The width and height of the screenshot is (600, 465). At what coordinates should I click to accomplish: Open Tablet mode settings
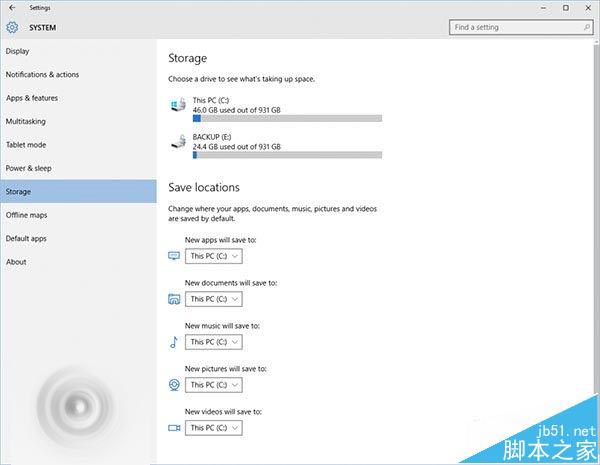pos(78,145)
